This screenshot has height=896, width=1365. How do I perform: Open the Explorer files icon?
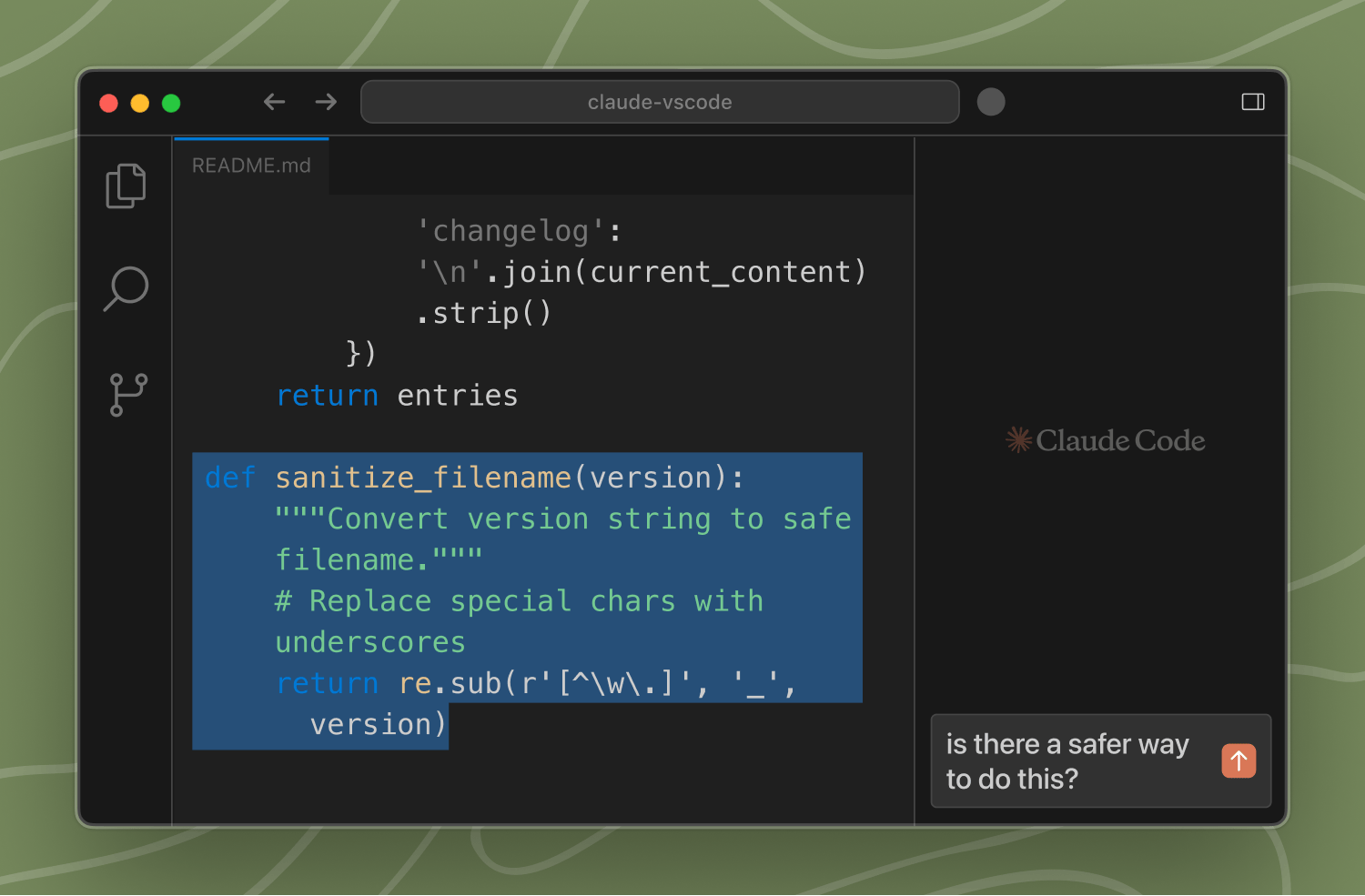coord(126,186)
